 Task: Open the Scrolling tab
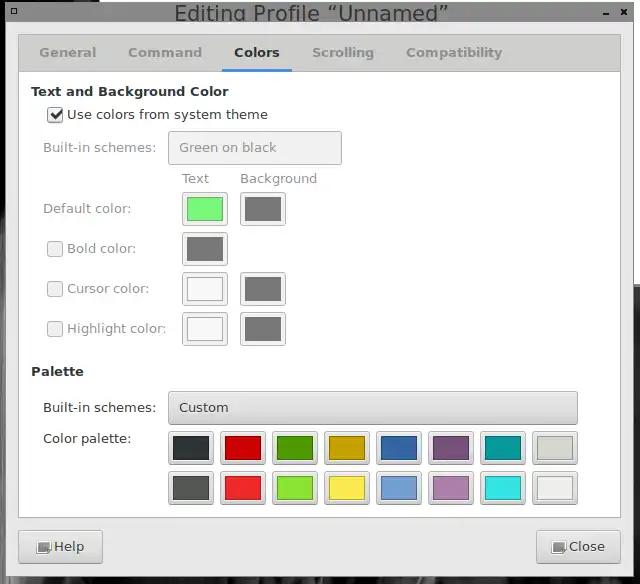[343, 53]
